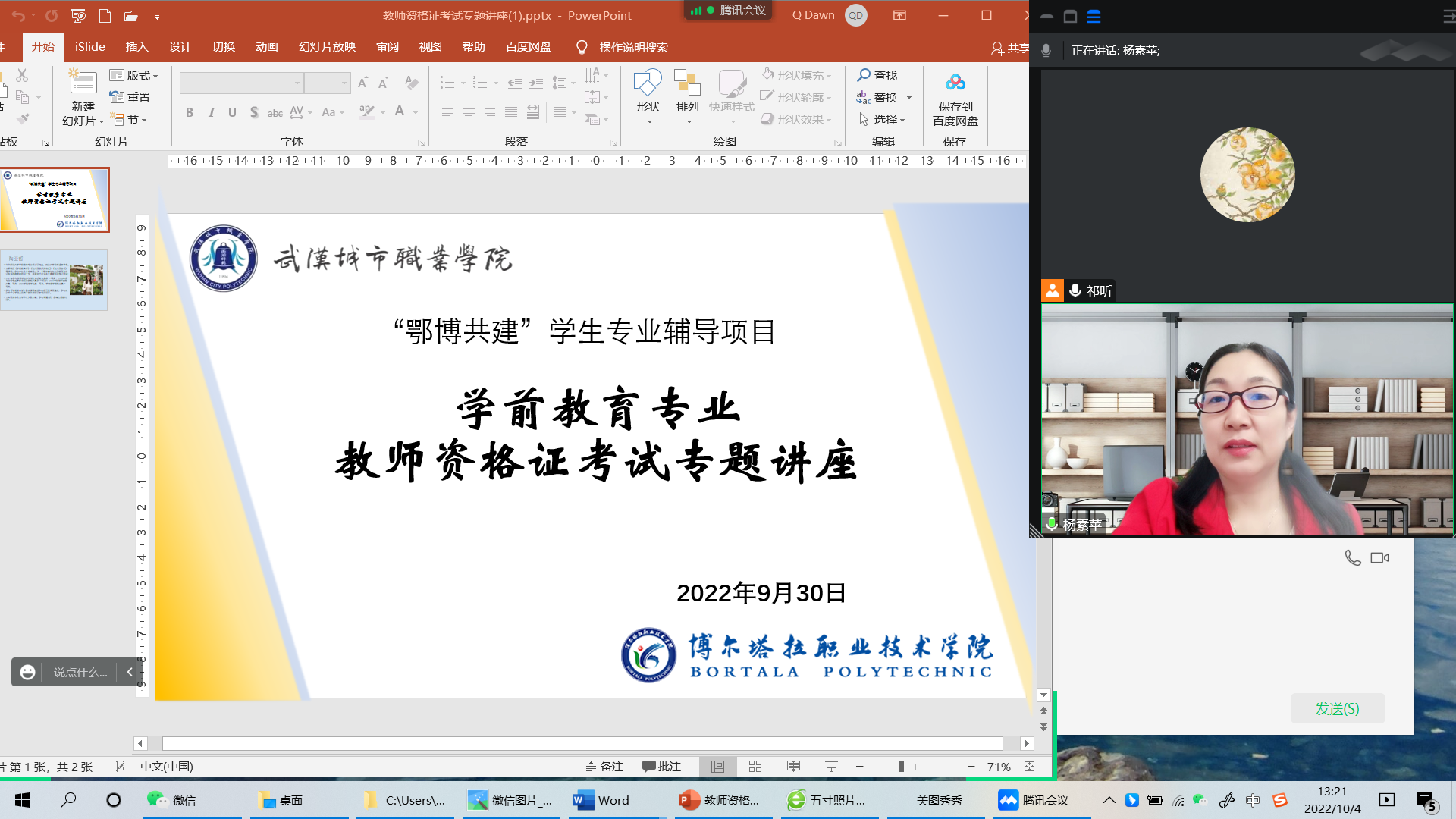Open the Arrange (排列) tool
1456x819 pixels.
(x=687, y=83)
